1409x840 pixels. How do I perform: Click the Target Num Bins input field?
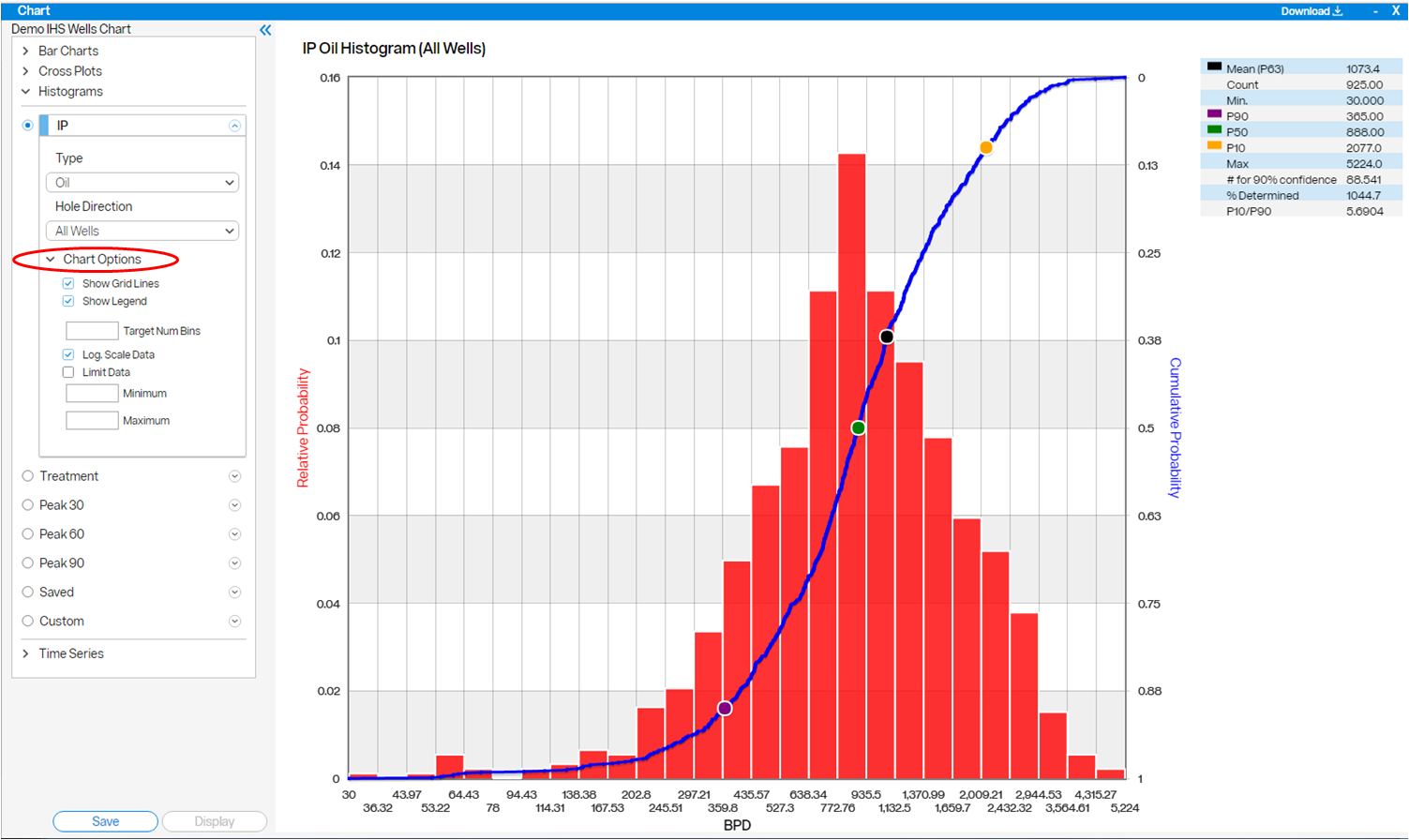coord(92,331)
